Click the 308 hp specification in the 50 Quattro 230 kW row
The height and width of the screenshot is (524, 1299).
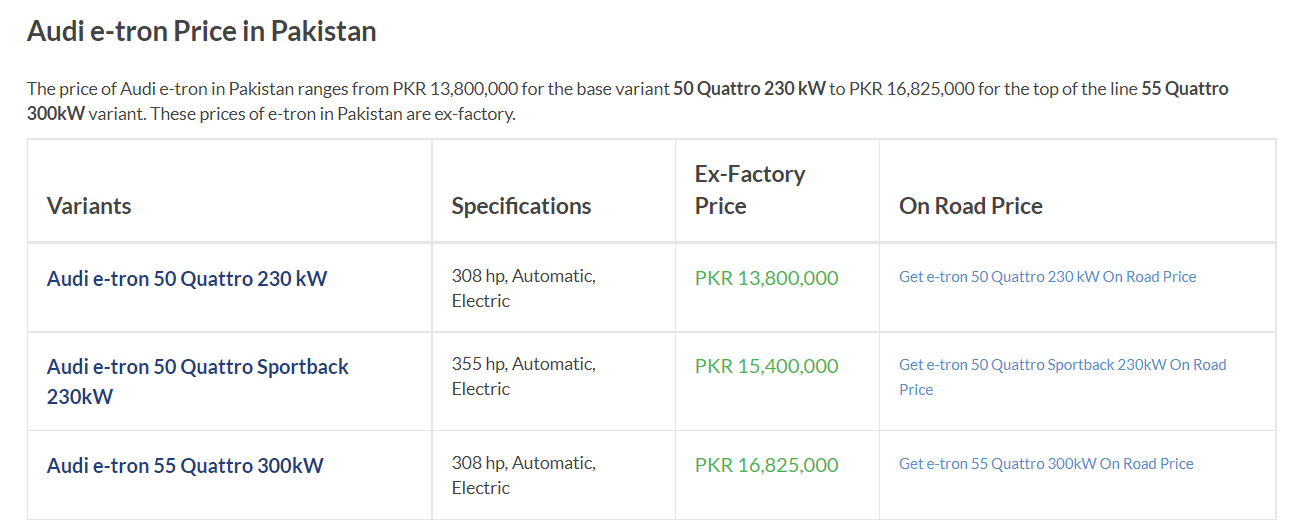pyautogui.click(x=523, y=288)
